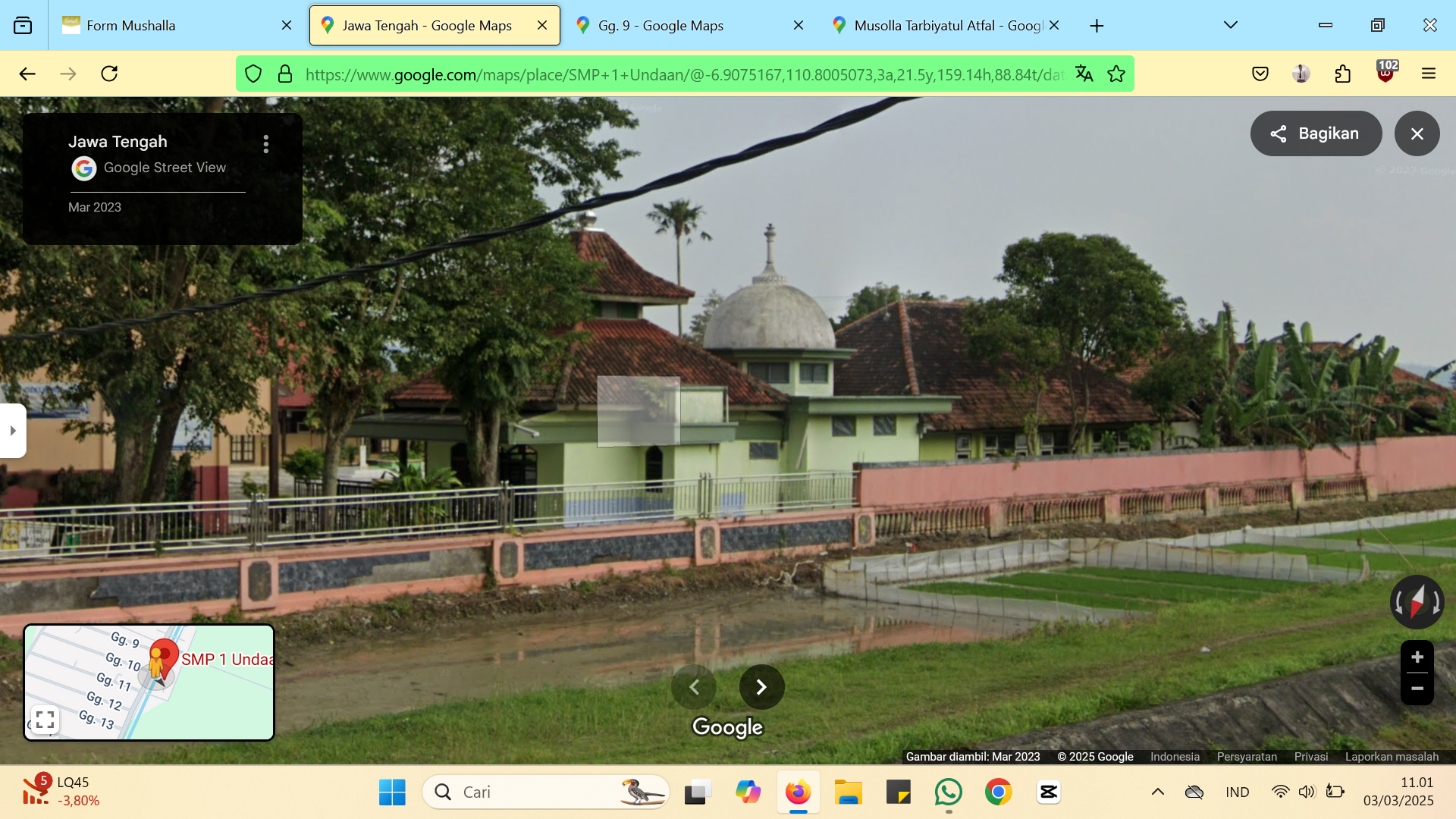Open CapCut from taskbar
Screen dimensions: 1456x819
pyautogui.click(x=1049, y=792)
